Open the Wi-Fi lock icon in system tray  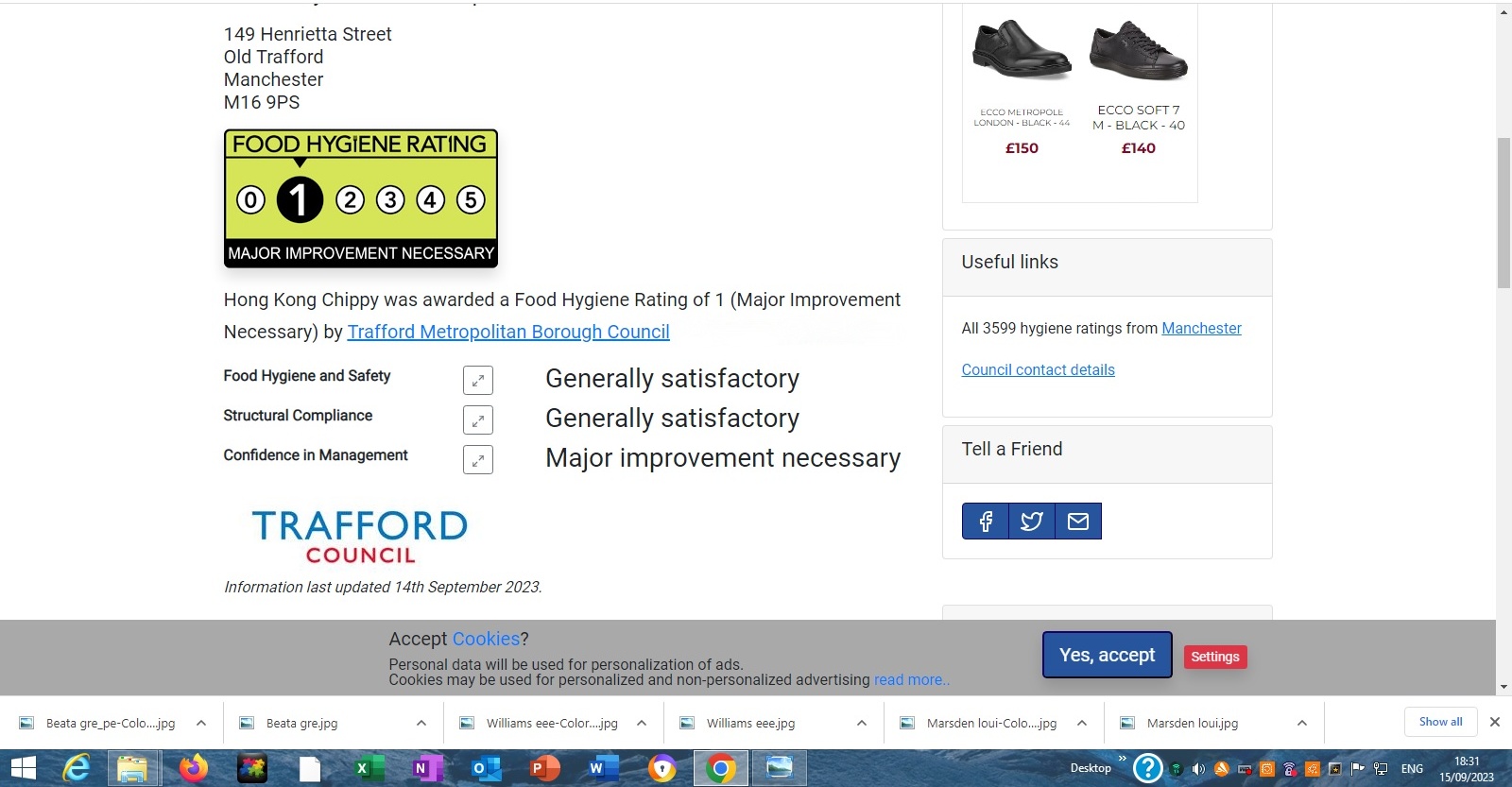click(x=1289, y=769)
